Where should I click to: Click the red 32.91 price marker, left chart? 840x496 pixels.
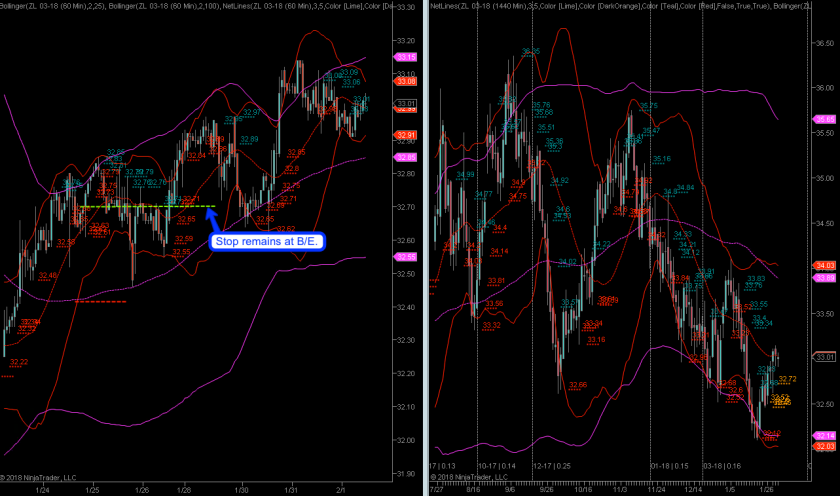[x=406, y=135]
